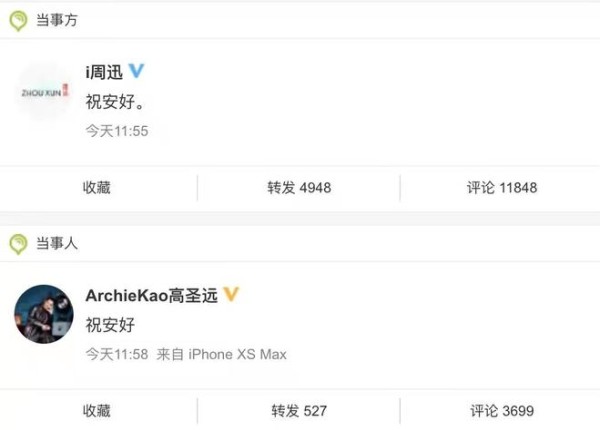Click the 今天11:55 timestamp

pyautogui.click(x=117, y=131)
